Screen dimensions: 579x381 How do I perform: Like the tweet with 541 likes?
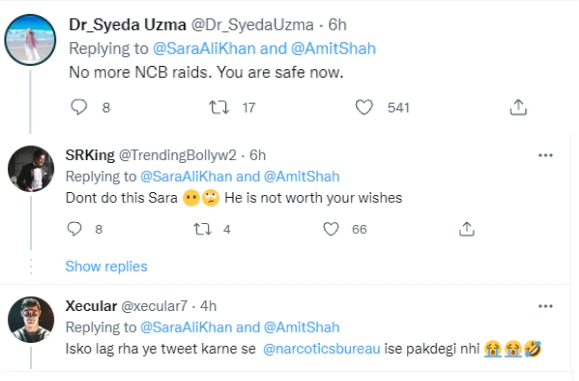point(364,107)
